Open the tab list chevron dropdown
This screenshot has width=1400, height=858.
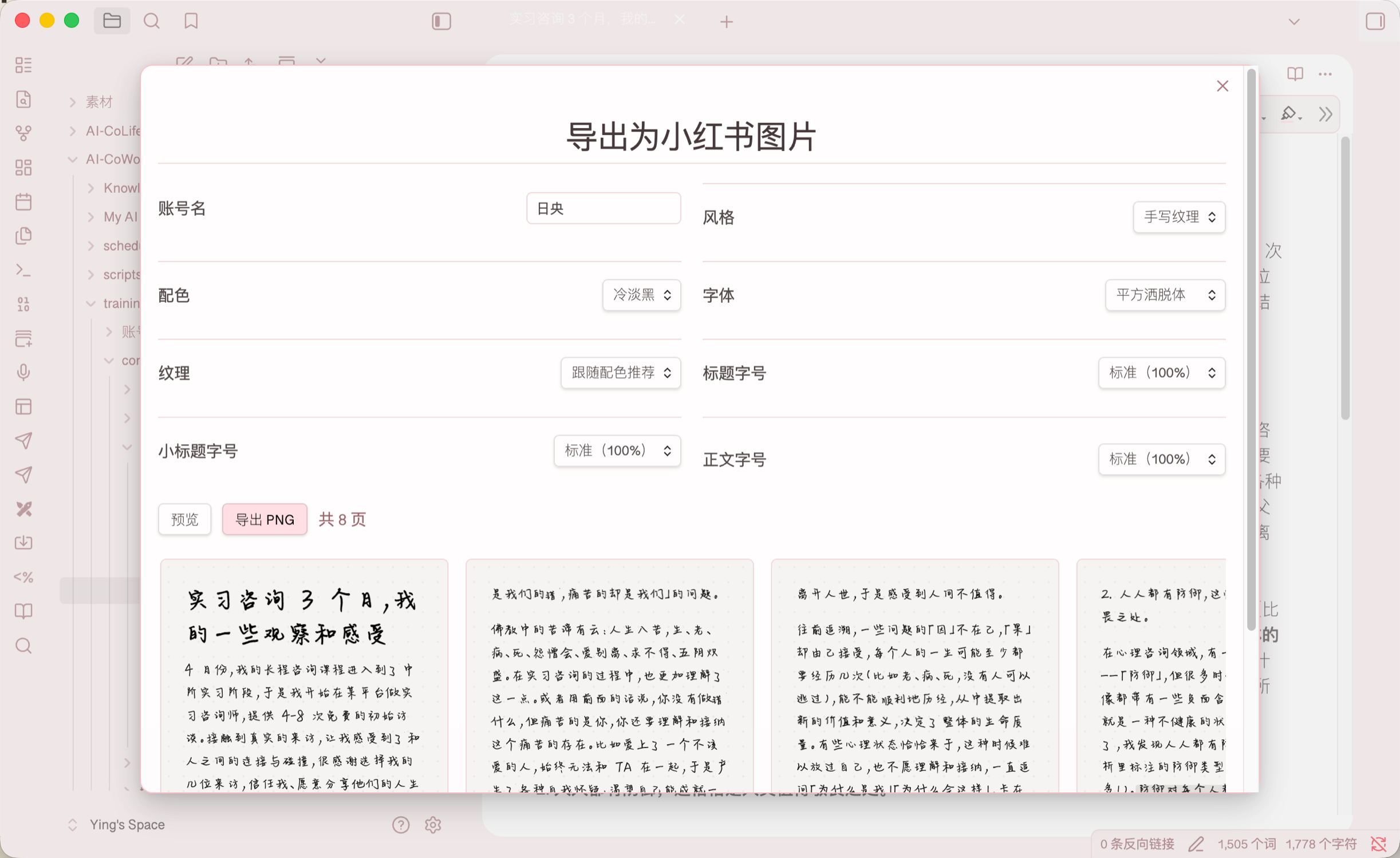point(1294,22)
